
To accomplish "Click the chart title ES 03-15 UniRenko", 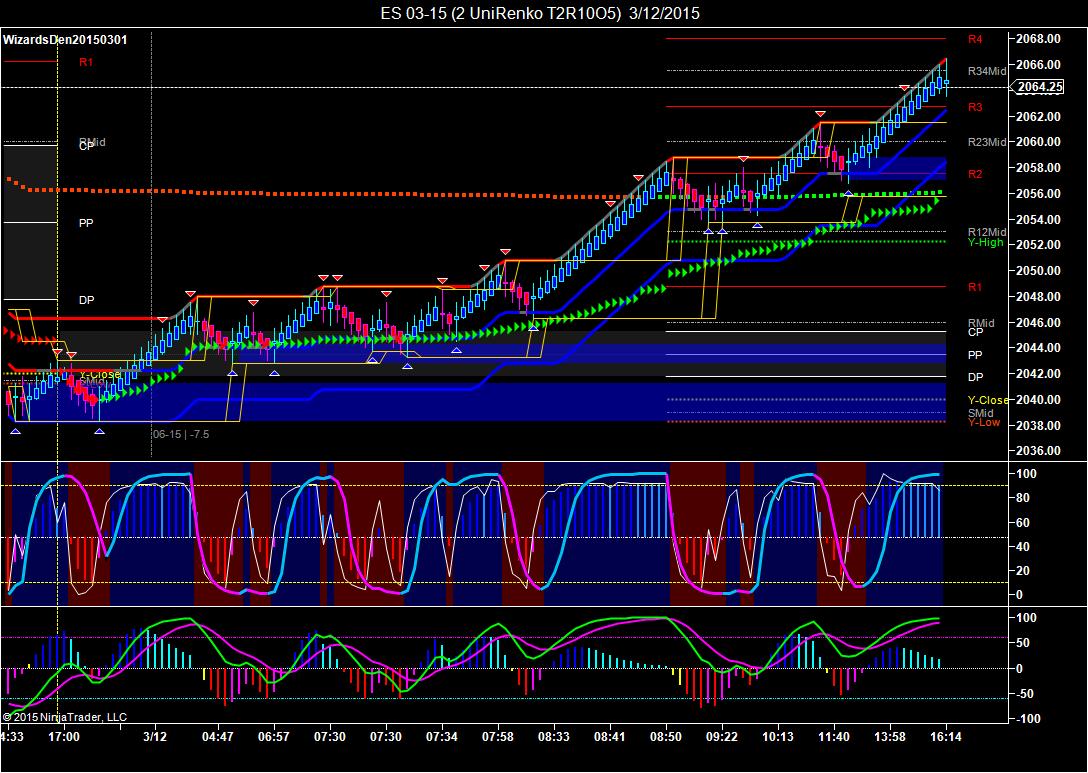I will [x=540, y=12].
